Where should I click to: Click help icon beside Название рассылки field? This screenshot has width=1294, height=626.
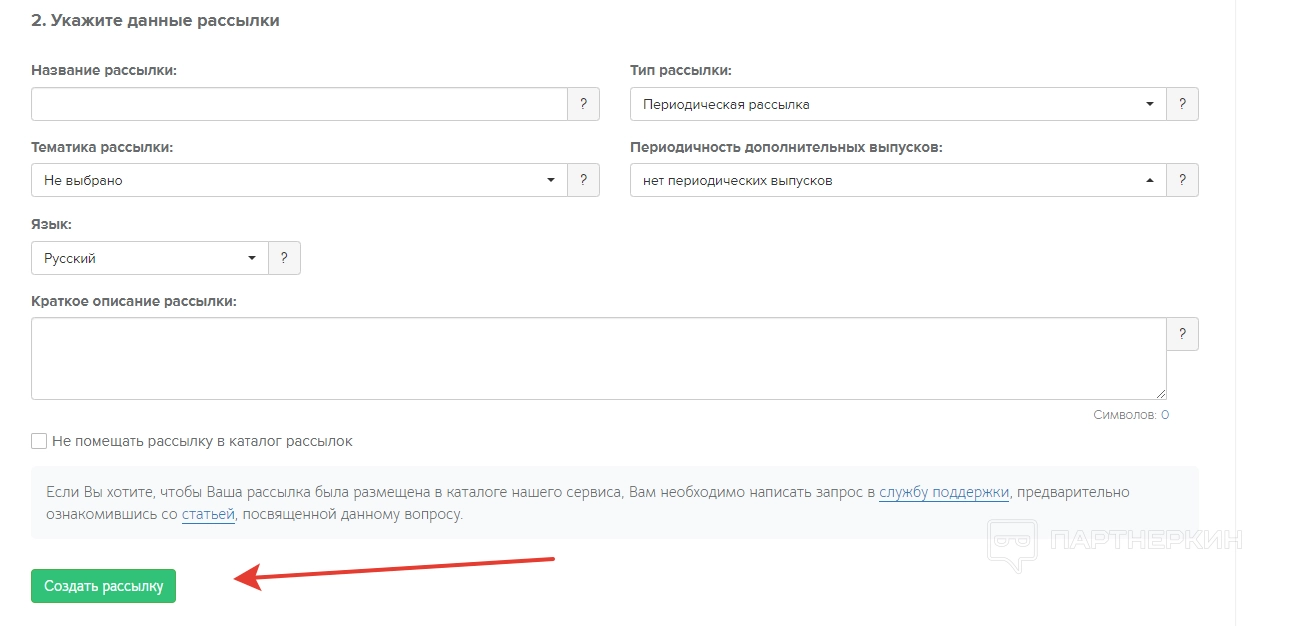583,104
